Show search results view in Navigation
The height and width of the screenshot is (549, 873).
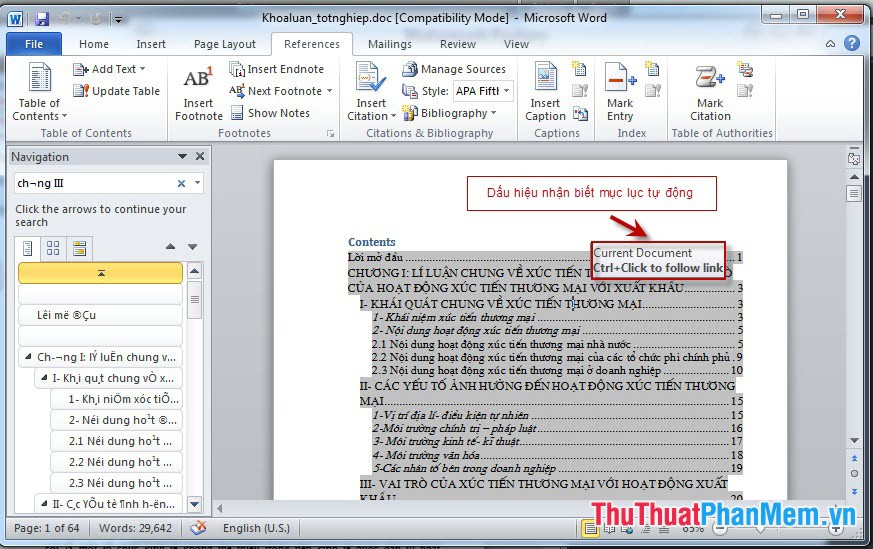tap(79, 248)
